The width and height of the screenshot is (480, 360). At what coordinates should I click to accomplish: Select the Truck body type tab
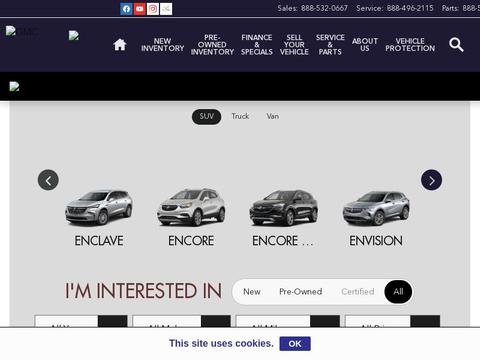(240, 116)
